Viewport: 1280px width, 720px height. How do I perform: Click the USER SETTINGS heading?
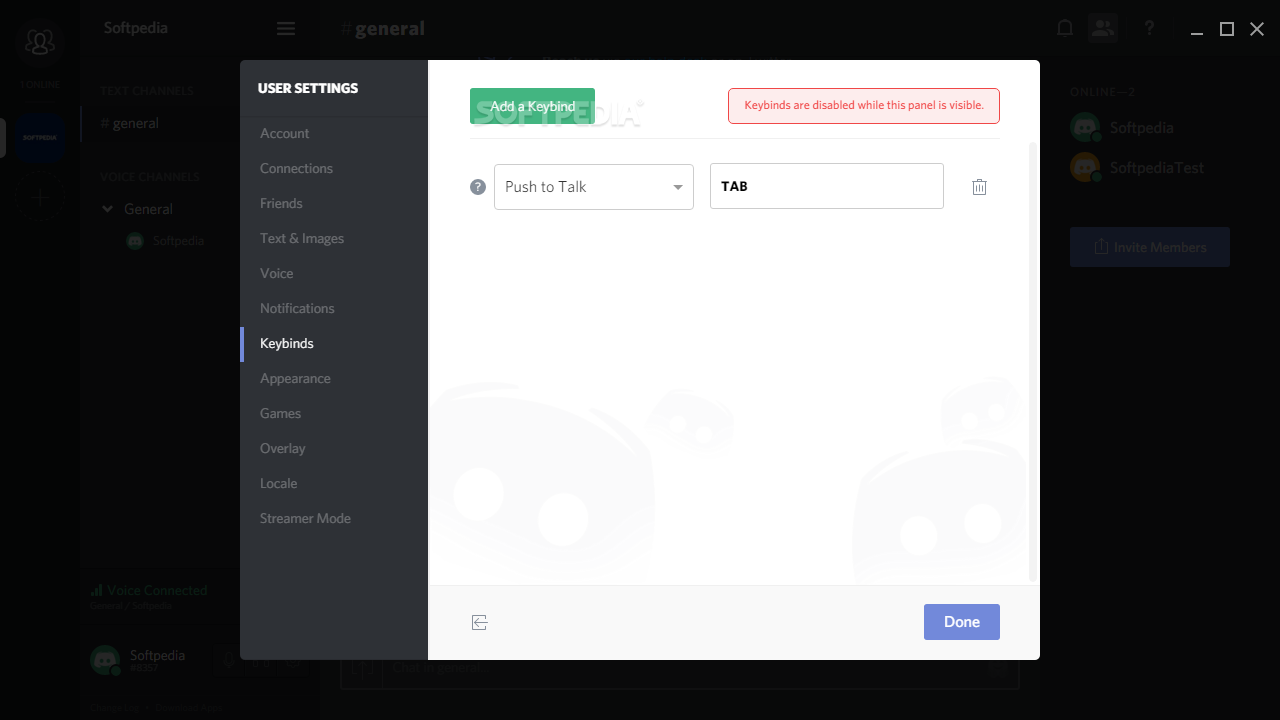tap(308, 88)
